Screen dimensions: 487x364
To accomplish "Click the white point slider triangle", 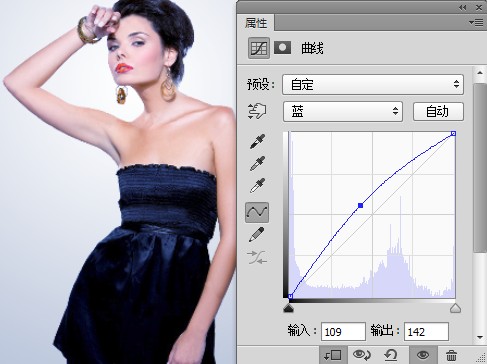I will click(455, 308).
